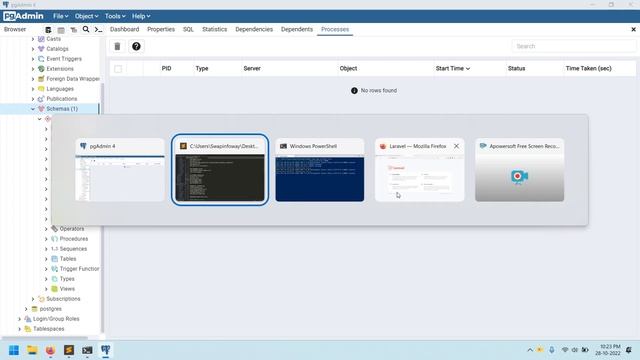Click the Sequences tree icon
Viewport: 640px width, 360px height.
[x=54, y=249]
